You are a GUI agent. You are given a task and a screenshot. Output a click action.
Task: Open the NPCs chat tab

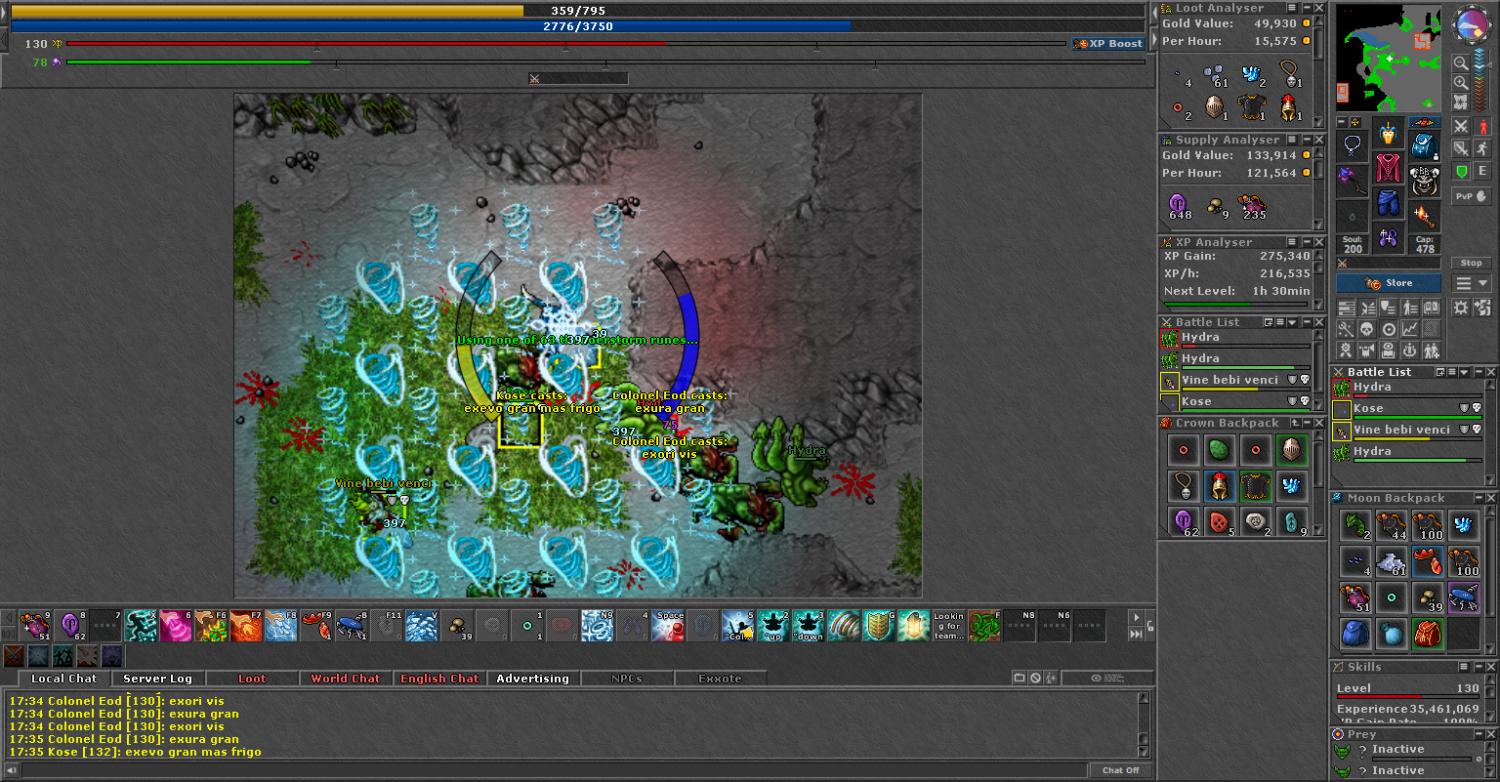pyautogui.click(x=627, y=678)
